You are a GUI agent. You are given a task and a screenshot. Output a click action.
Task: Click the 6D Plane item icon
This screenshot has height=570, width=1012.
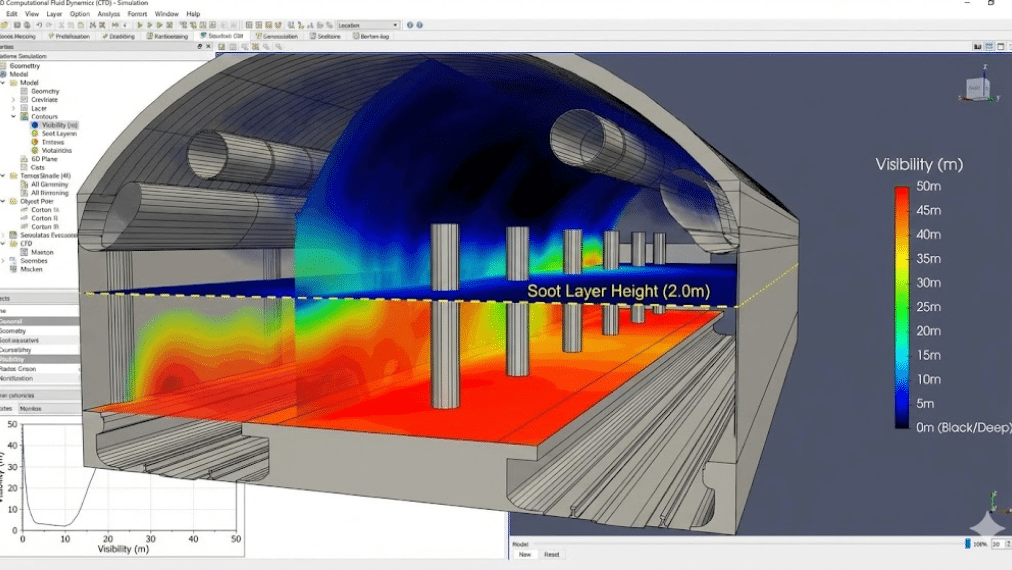coord(24,159)
